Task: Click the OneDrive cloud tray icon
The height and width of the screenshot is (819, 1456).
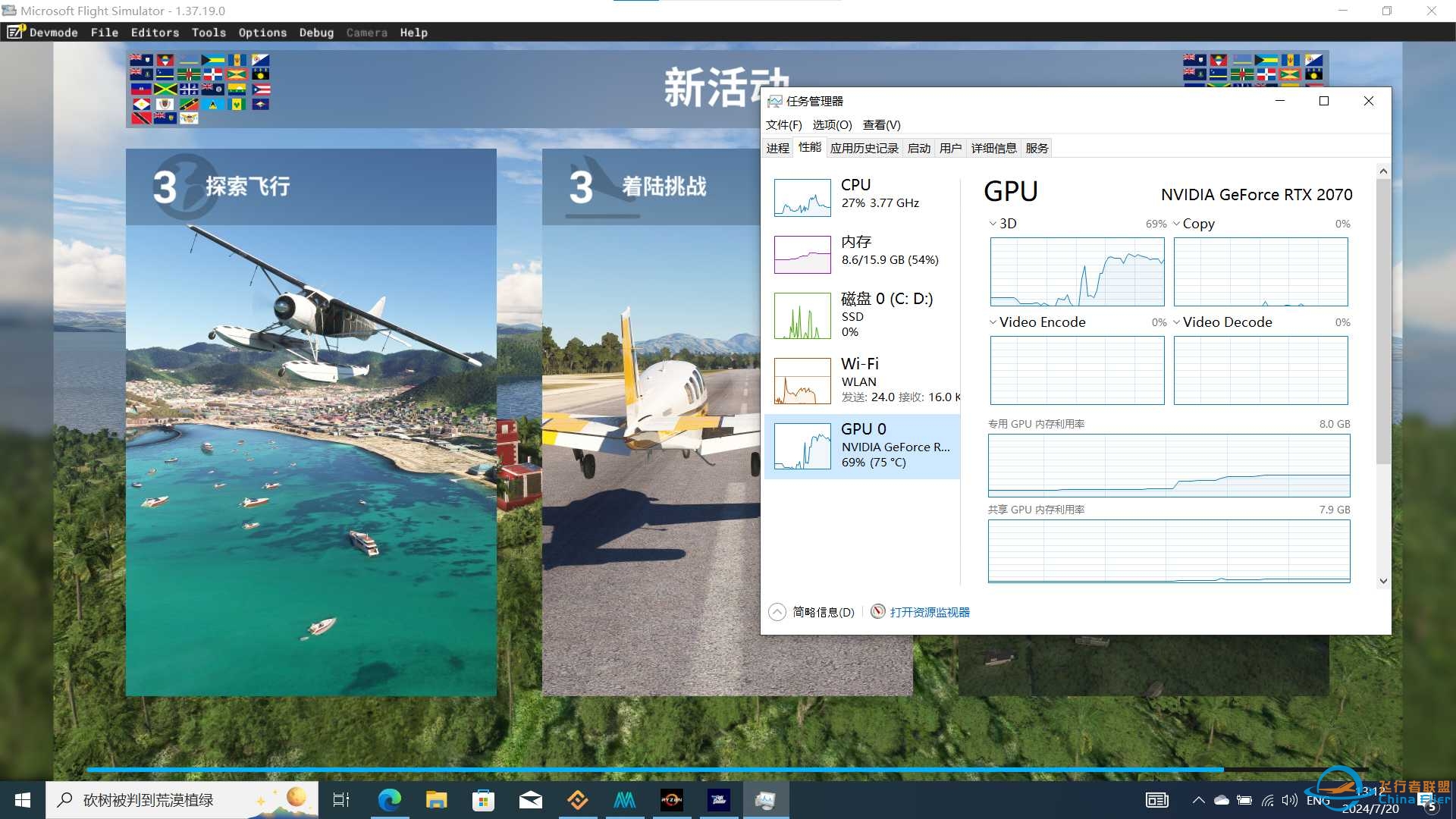Action: 1222,800
